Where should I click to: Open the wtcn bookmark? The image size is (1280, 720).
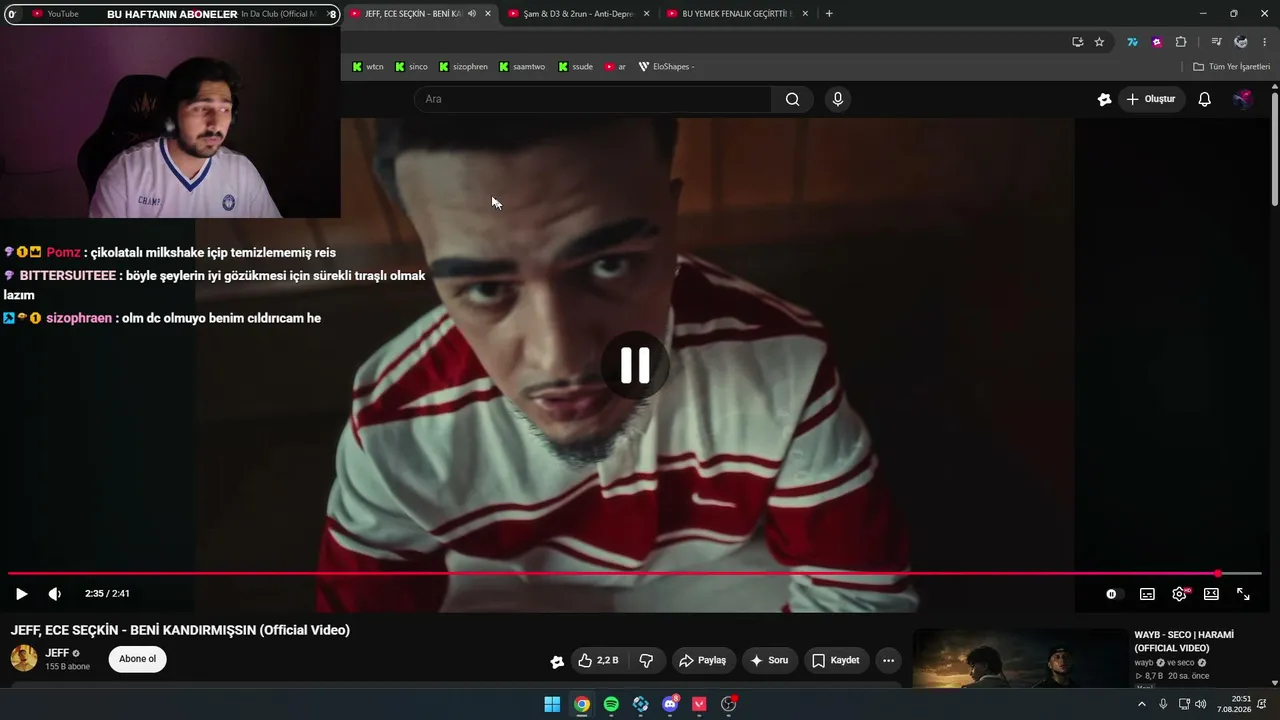point(368,67)
